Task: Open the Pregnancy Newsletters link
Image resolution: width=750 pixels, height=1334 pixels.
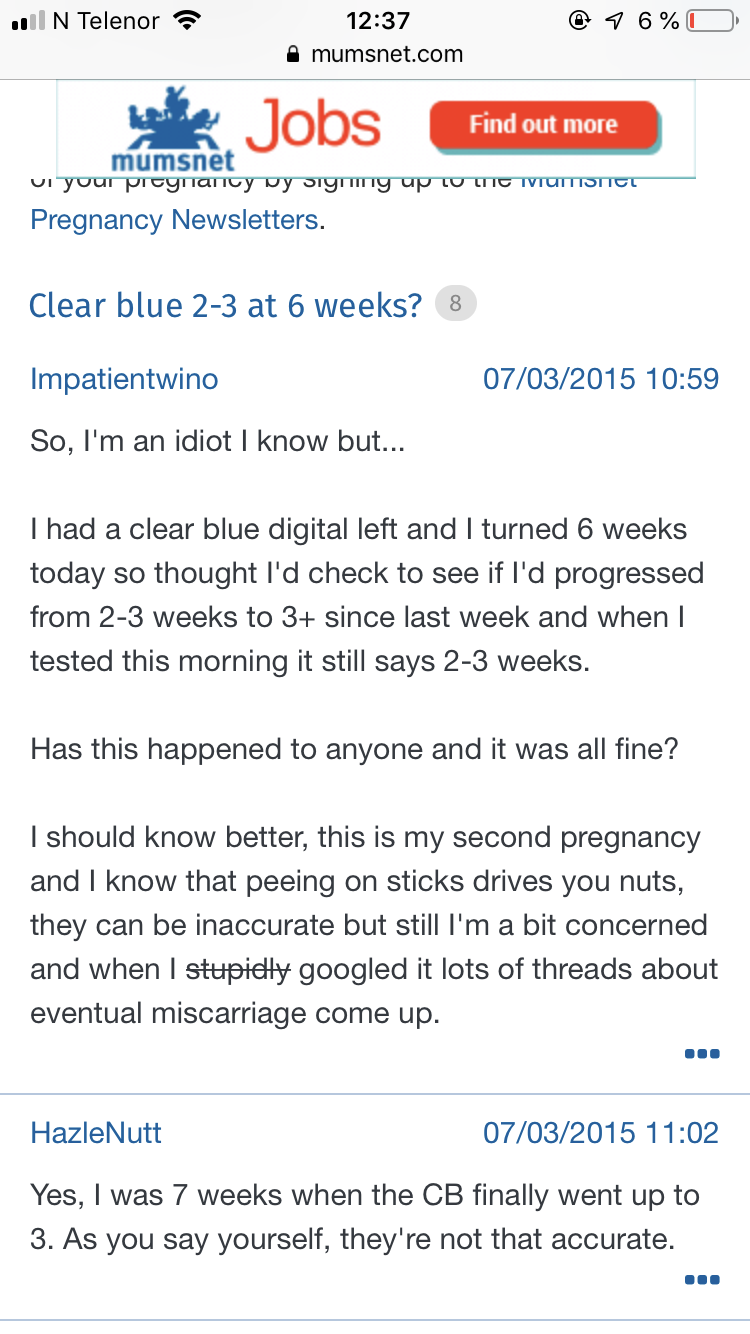Action: [174, 219]
